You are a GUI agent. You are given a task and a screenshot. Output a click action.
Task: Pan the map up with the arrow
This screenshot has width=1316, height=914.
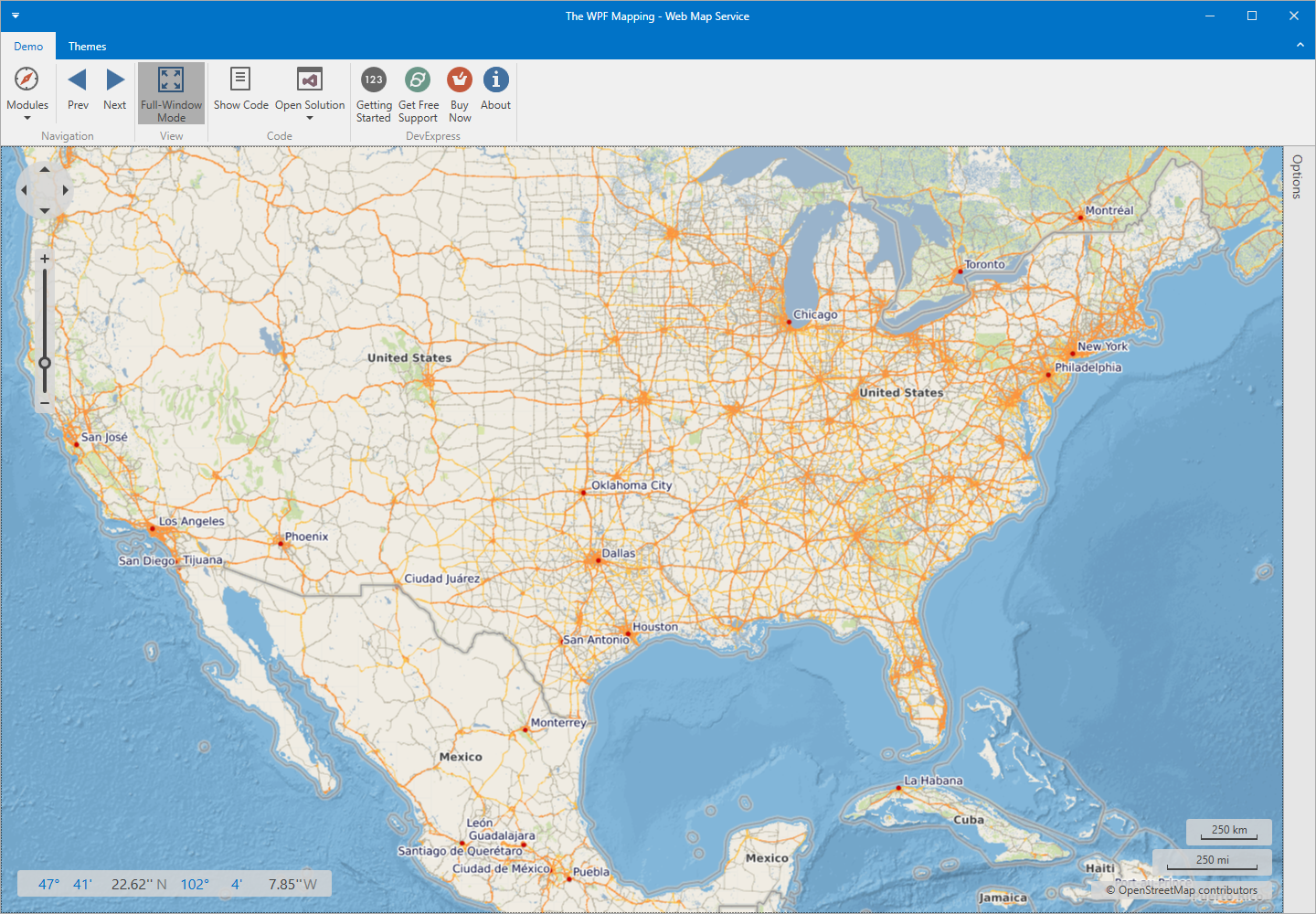(45, 170)
